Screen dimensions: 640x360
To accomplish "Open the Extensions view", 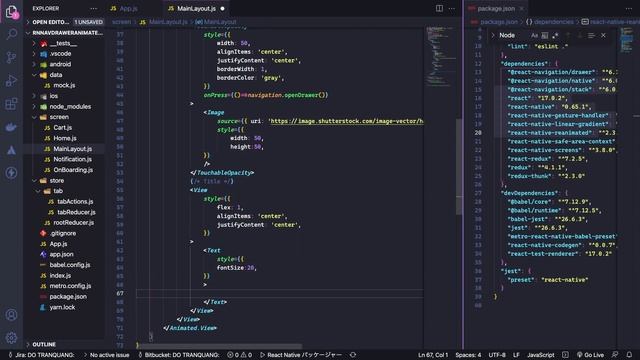I will pyautogui.click(x=11, y=104).
